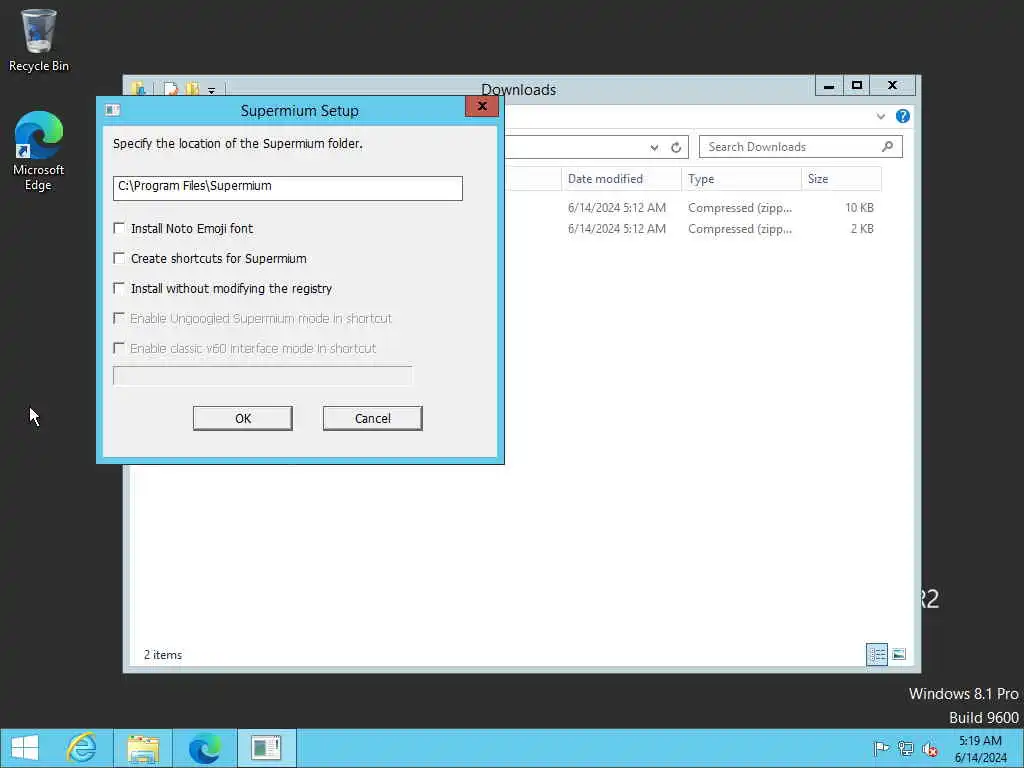
Task: Sort by Size column header
Action: click(x=842, y=179)
